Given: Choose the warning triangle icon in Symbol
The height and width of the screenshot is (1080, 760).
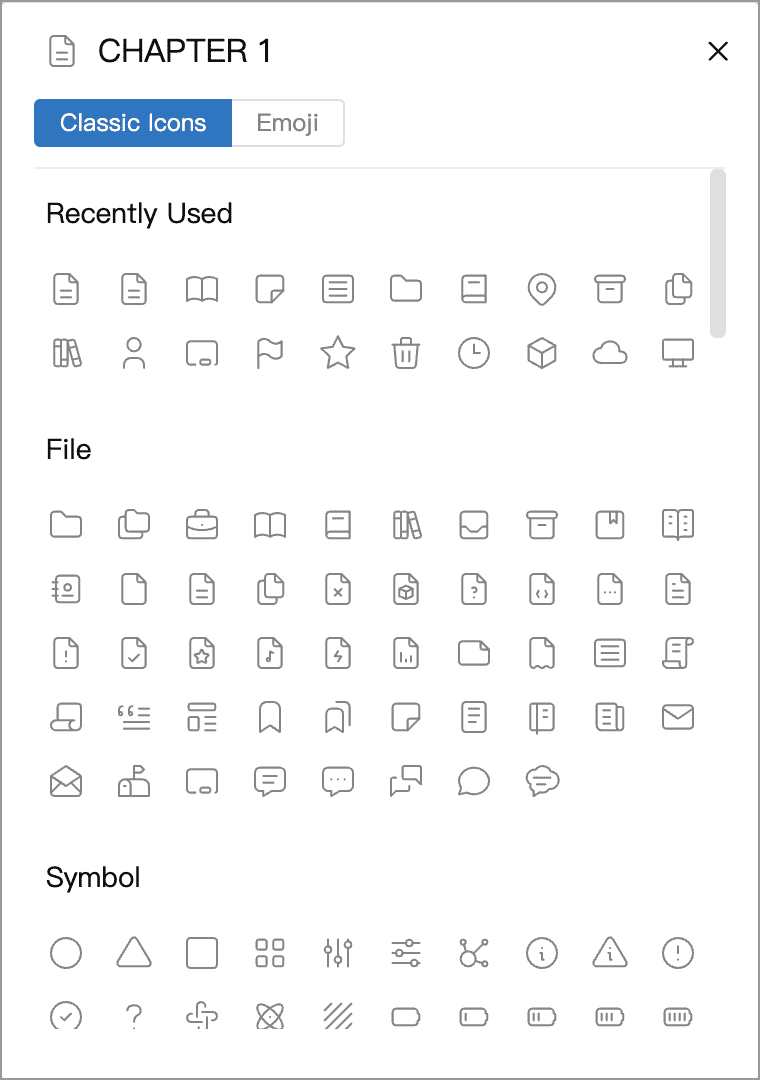Looking at the screenshot, I should [x=610, y=953].
